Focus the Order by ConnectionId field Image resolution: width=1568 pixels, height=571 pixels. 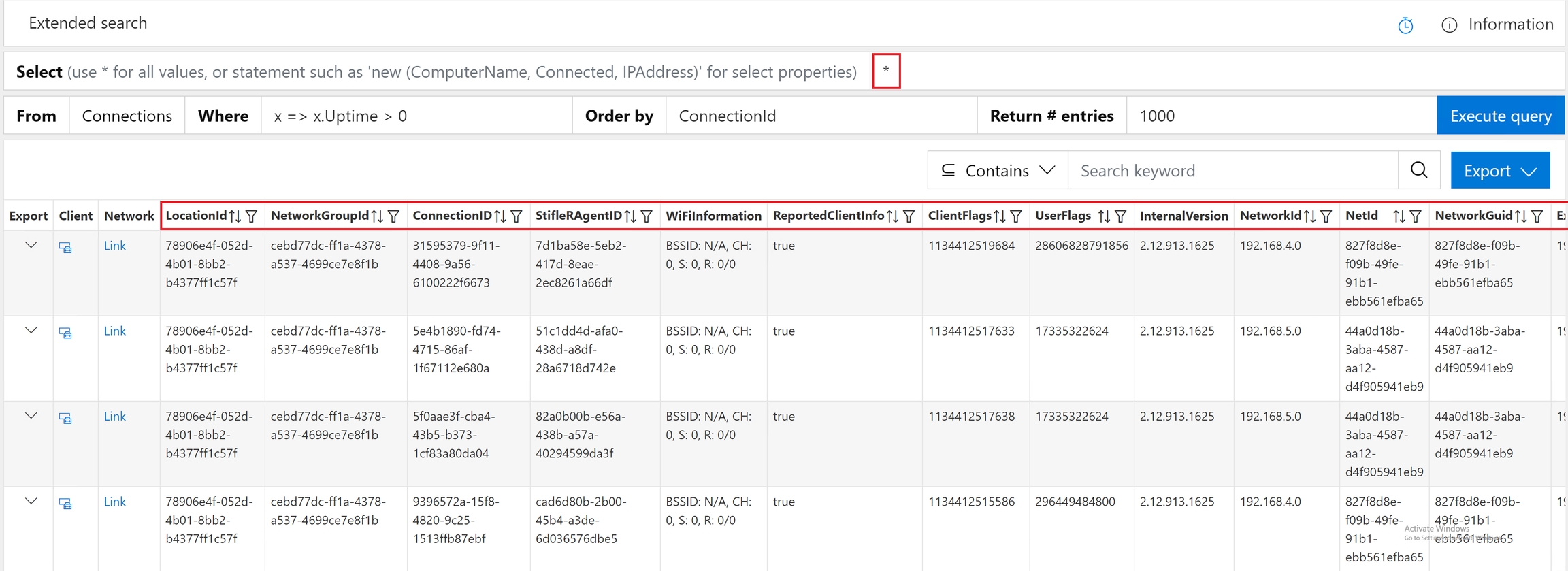(820, 116)
